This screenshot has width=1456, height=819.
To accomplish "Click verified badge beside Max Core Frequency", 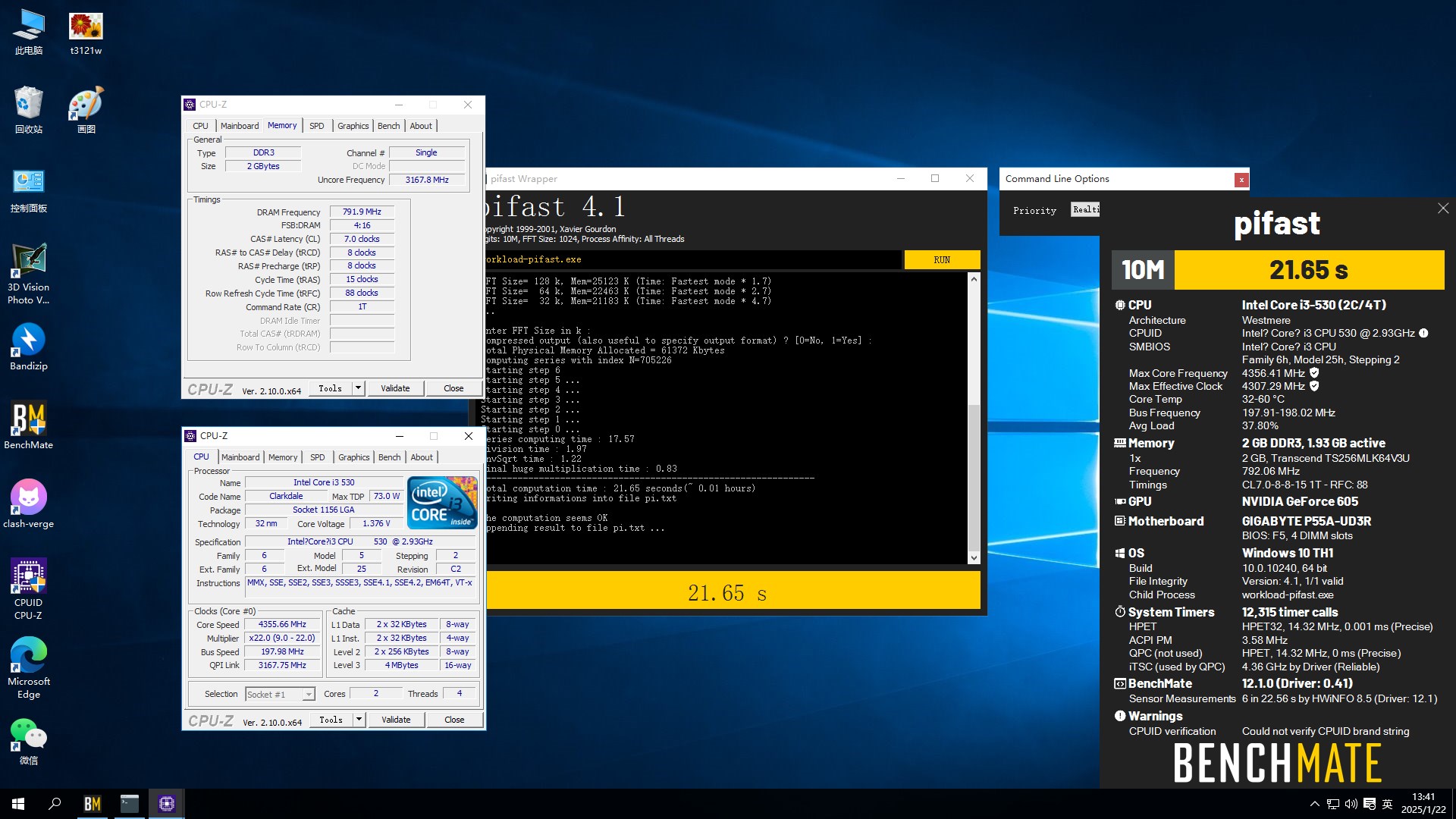I will (x=1314, y=373).
